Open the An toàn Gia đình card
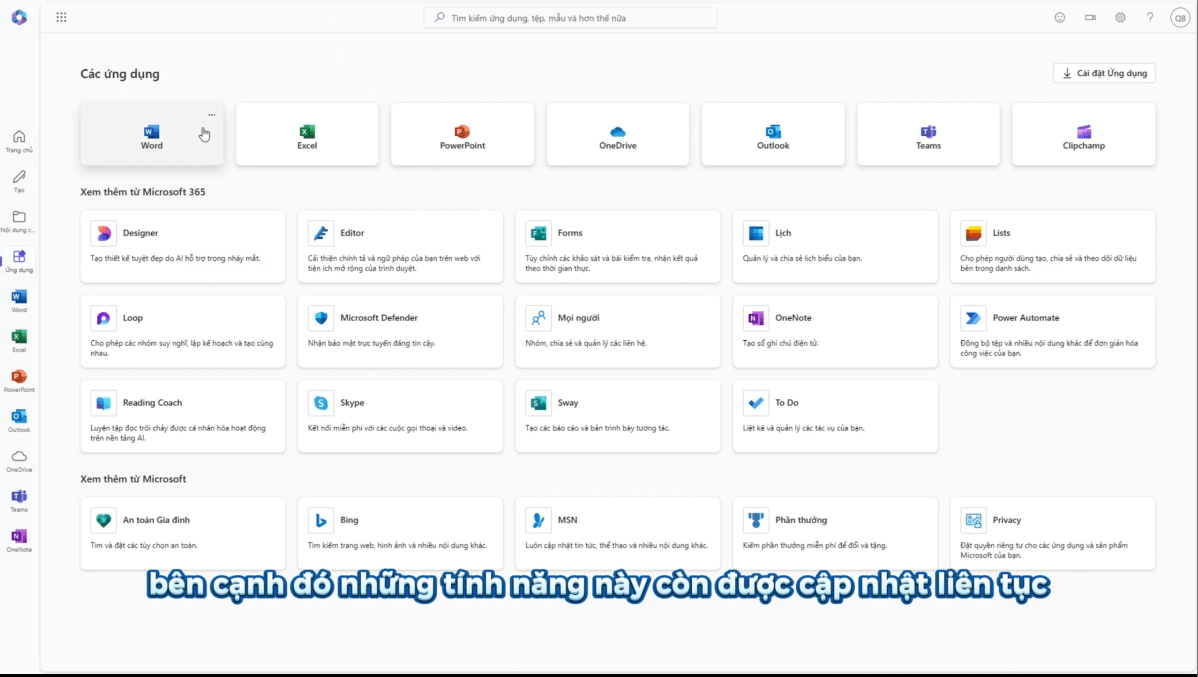1198x677 pixels. (183, 533)
